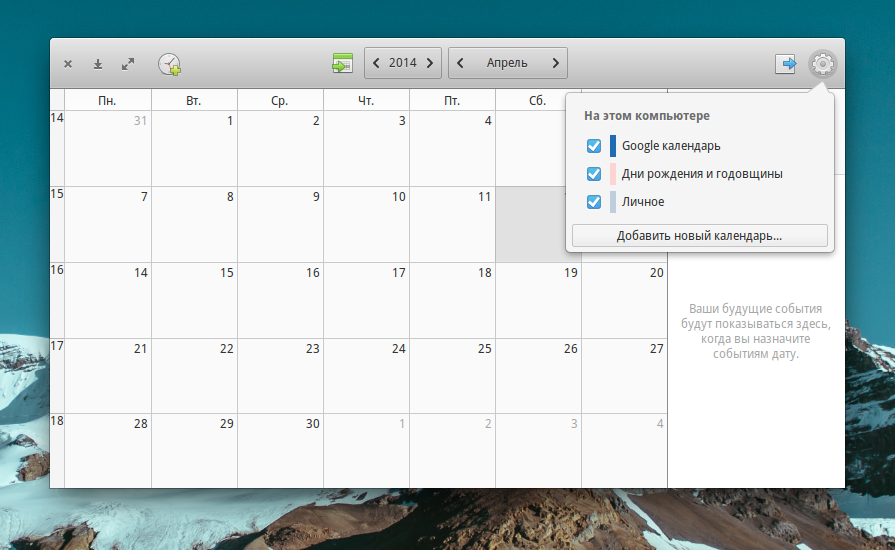Select day 26 in the calendar
The width and height of the screenshot is (895, 550).
pos(538,377)
